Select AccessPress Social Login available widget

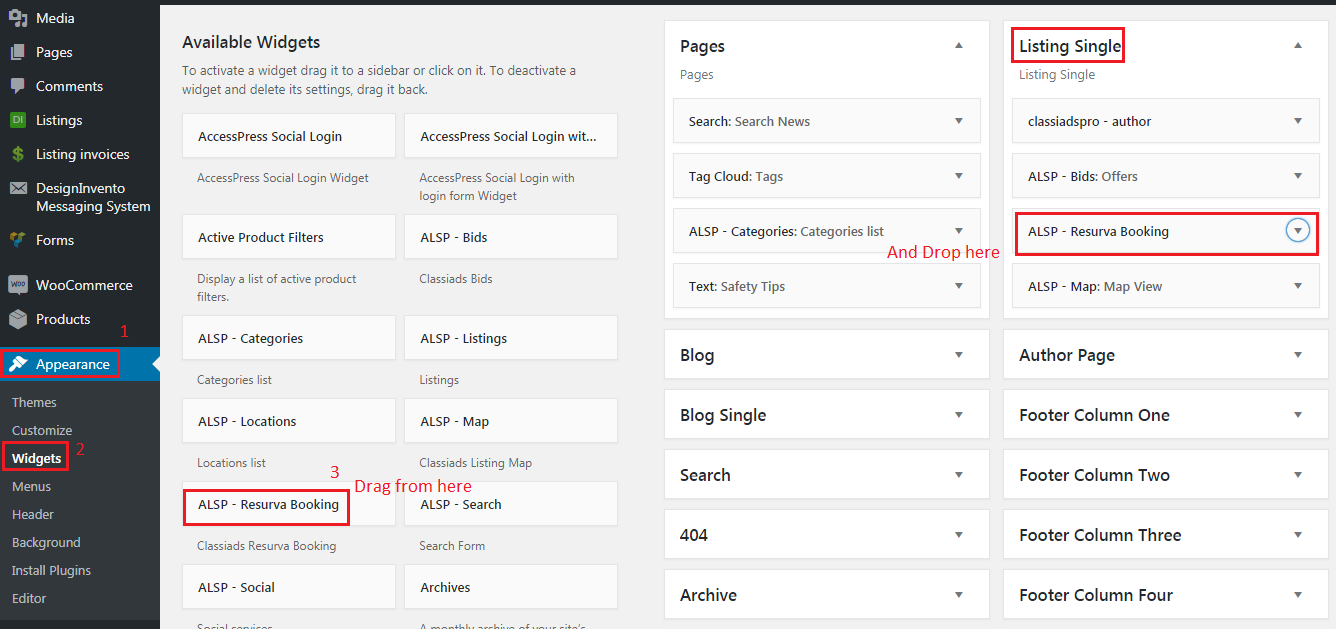click(289, 136)
